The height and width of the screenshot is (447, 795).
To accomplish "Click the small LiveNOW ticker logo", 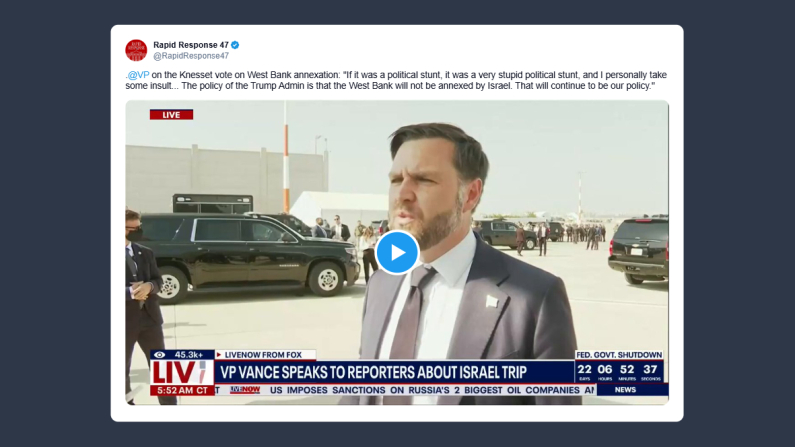I will click(x=245, y=390).
